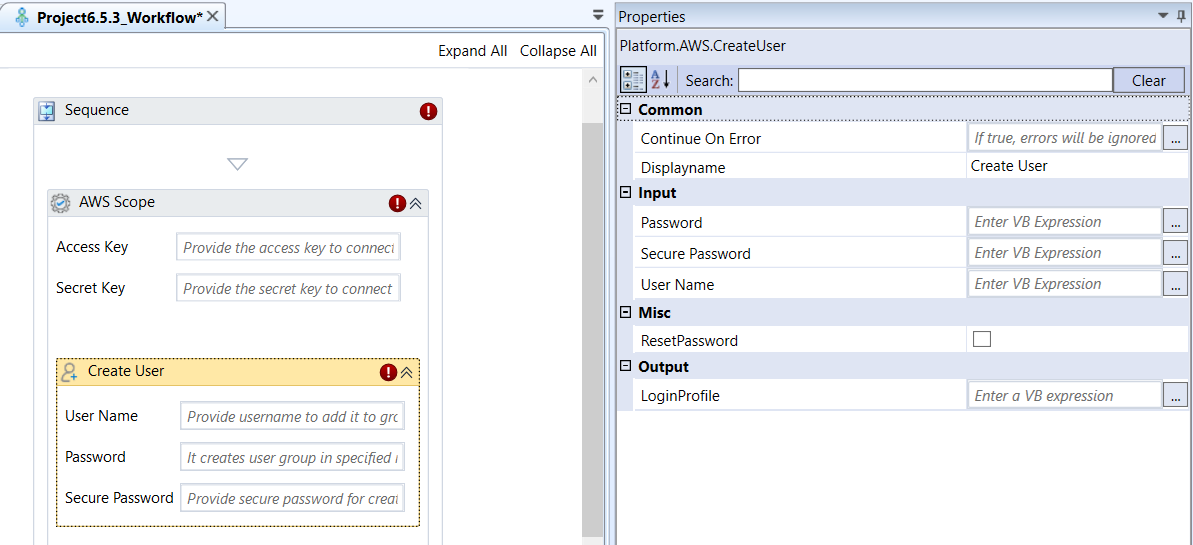Open expression editor for Secure Password property
Screen dimensions: 1193x545
[1176, 253]
